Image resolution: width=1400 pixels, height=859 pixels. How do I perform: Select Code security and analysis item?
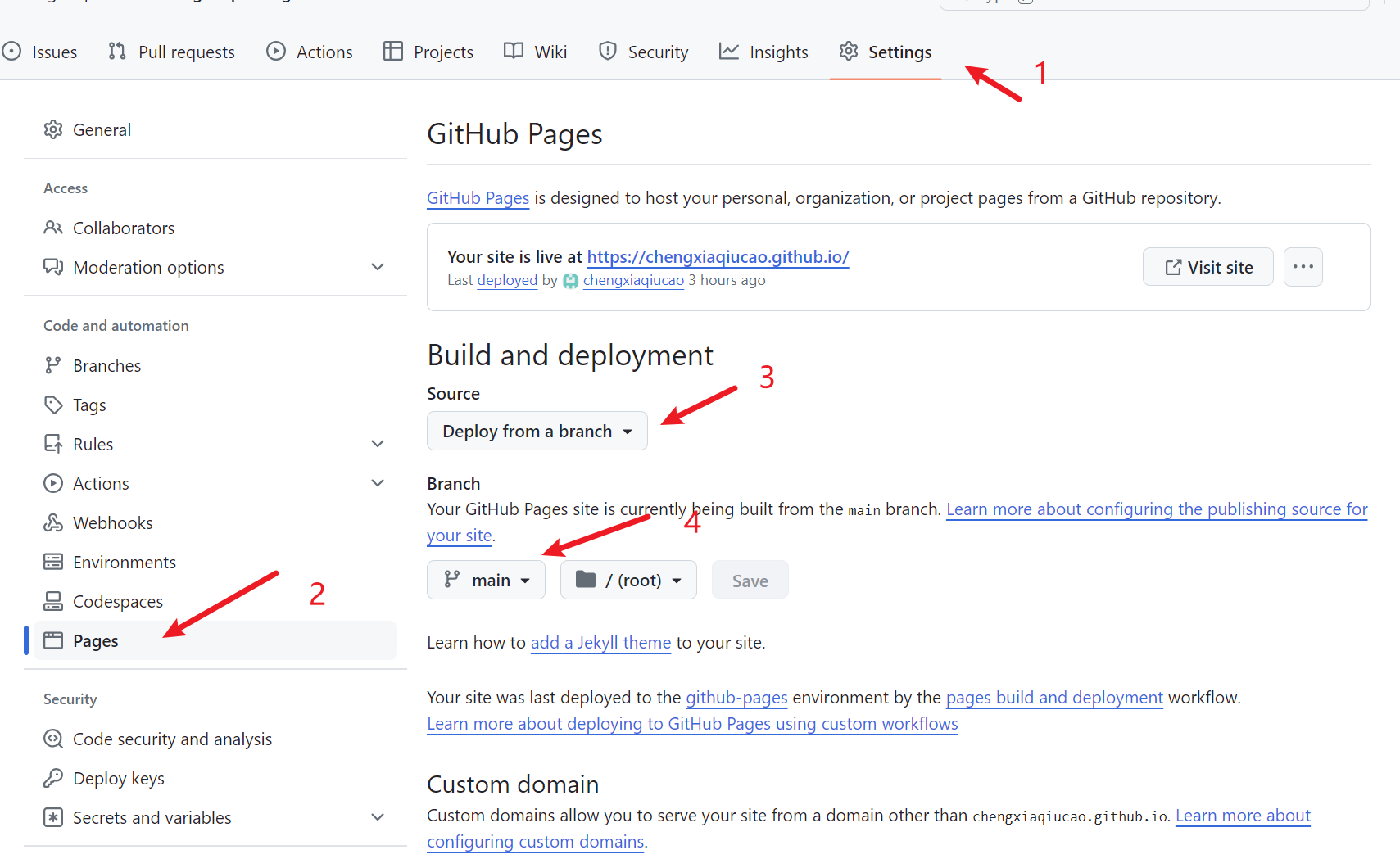pyautogui.click(x=215, y=739)
